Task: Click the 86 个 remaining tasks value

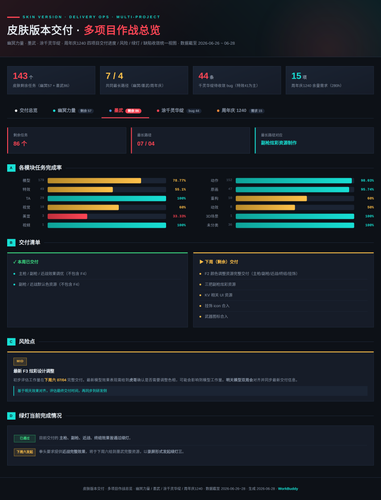Action: tap(20, 144)
